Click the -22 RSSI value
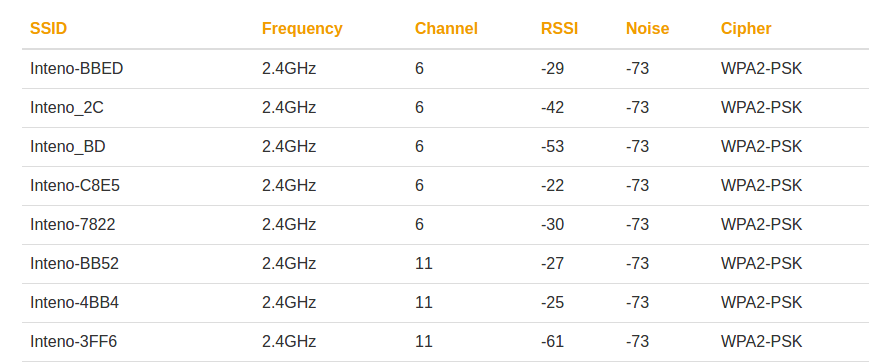Screen dimensions: 882x364 (x=552, y=185)
